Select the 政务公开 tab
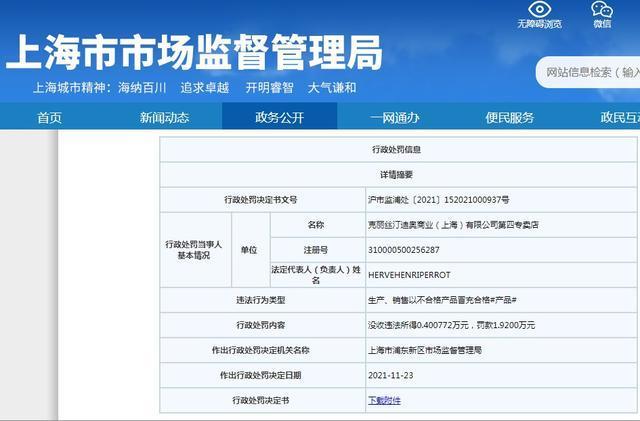The width and height of the screenshot is (640, 421). 280,116
